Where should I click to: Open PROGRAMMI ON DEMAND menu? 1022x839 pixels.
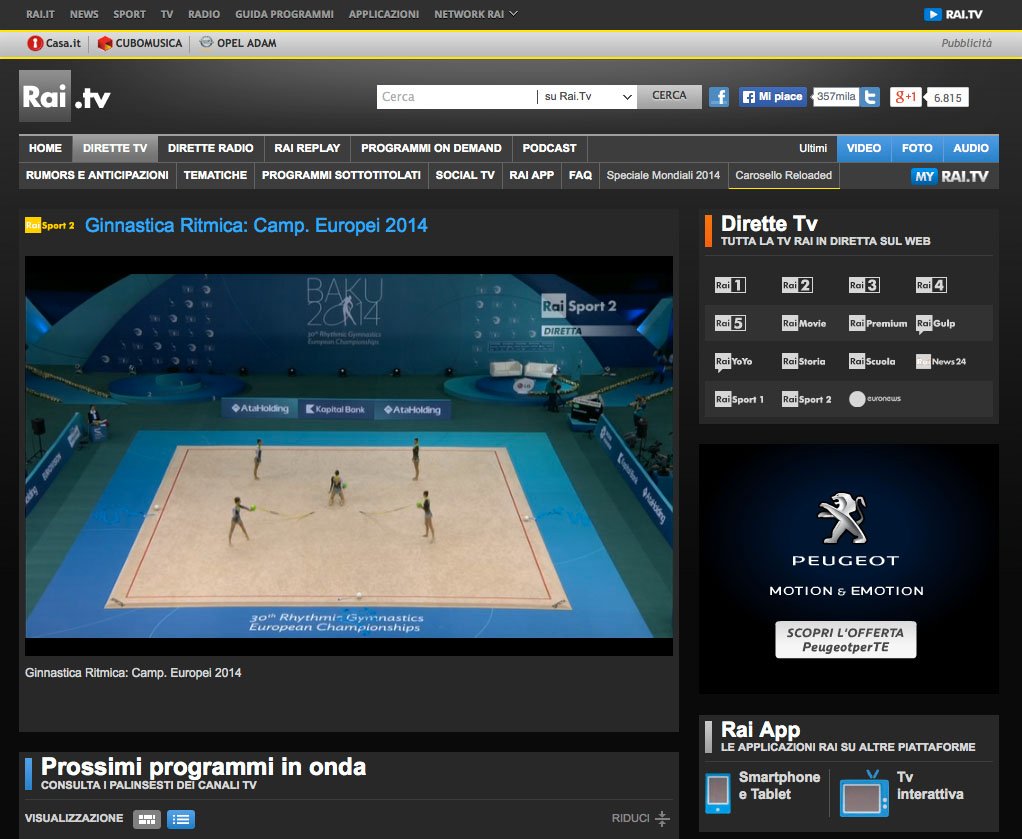click(x=431, y=148)
